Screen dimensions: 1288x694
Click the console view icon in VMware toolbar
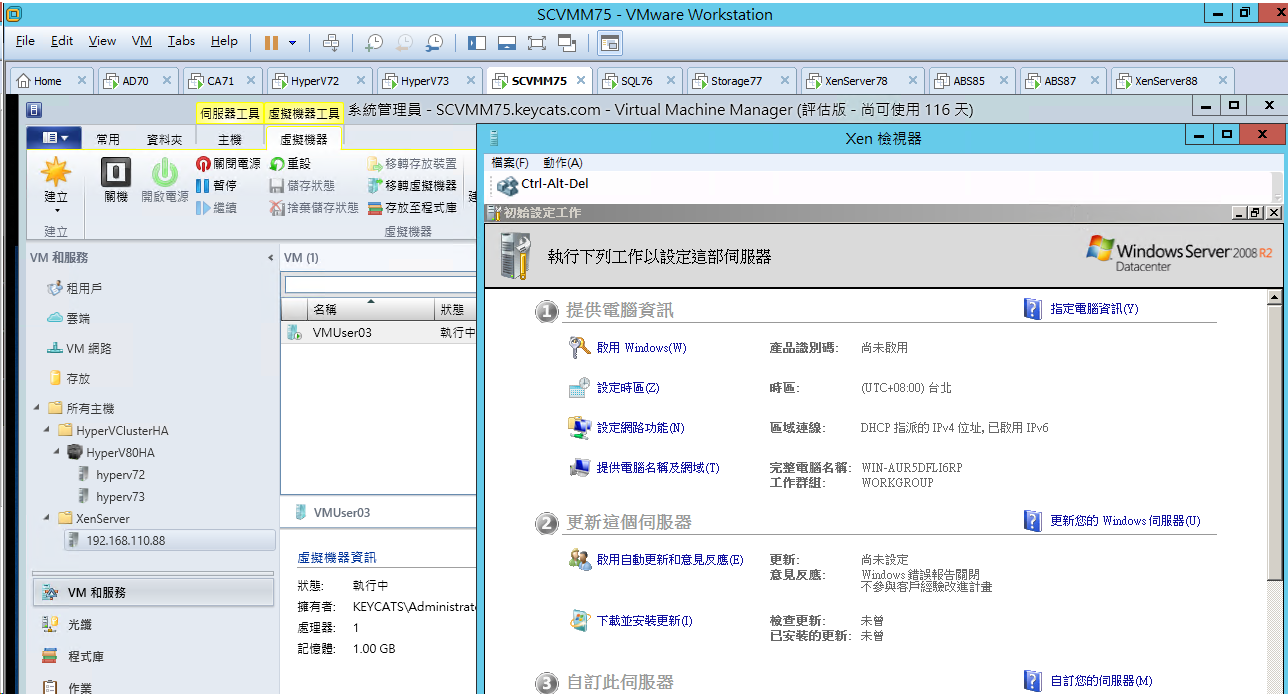coord(610,42)
